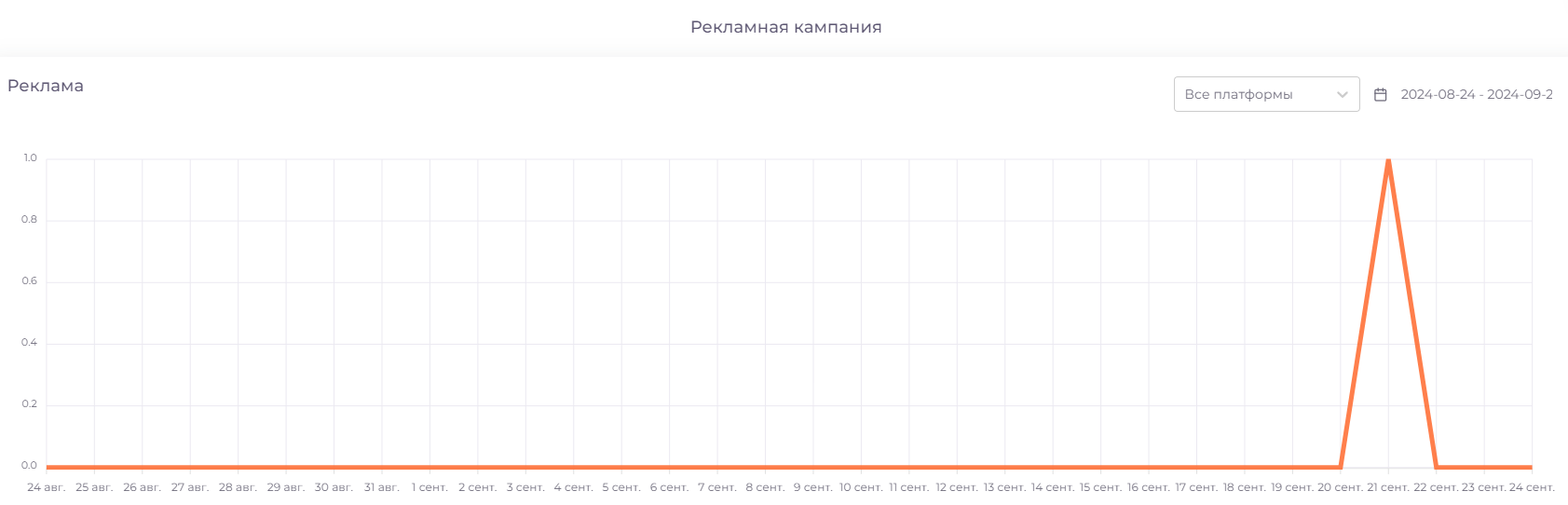Click the 24 авг. axis label
The height and width of the screenshot is (505, 1568).
(x=47, y=487)
